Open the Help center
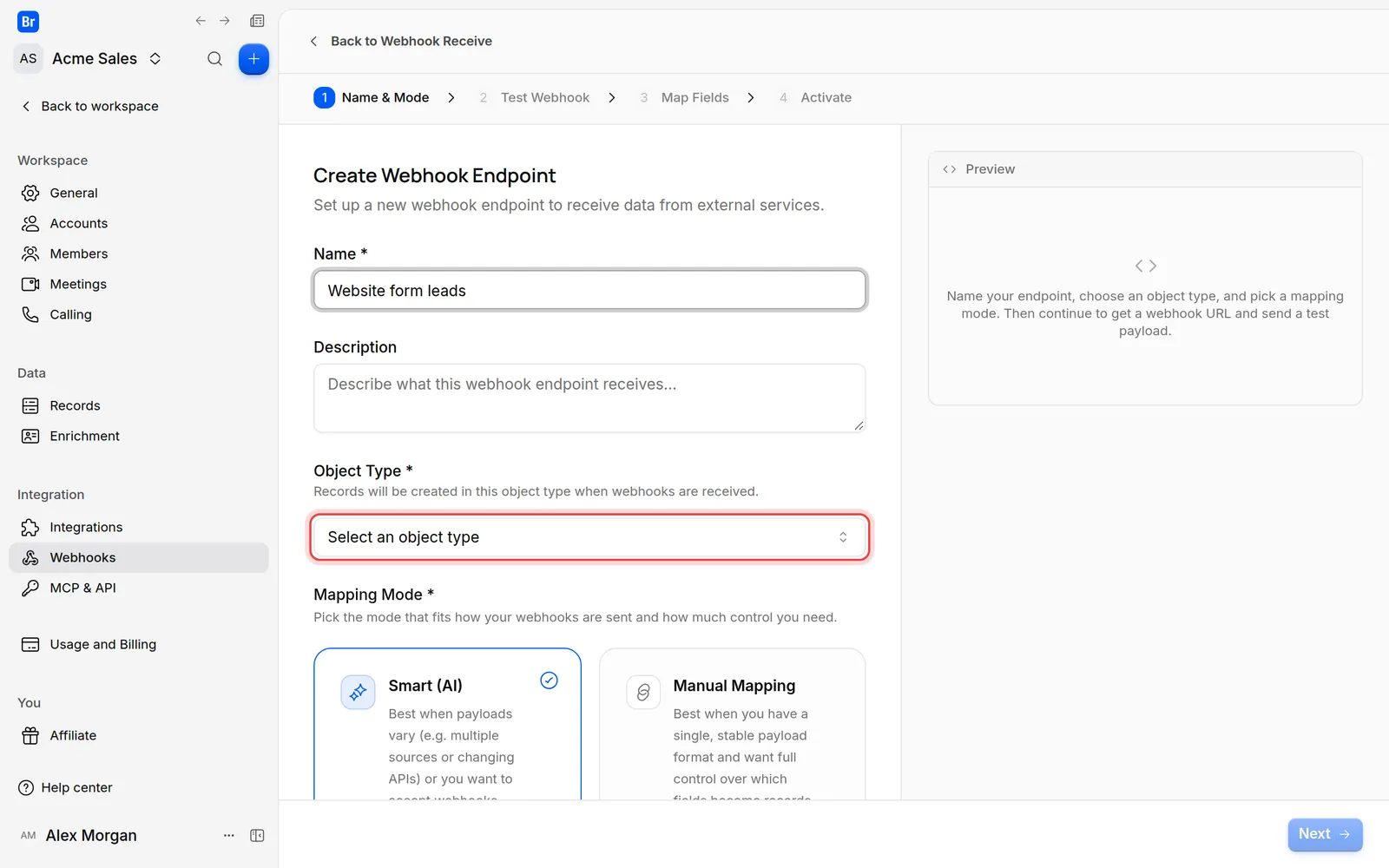 pos(65,787)
